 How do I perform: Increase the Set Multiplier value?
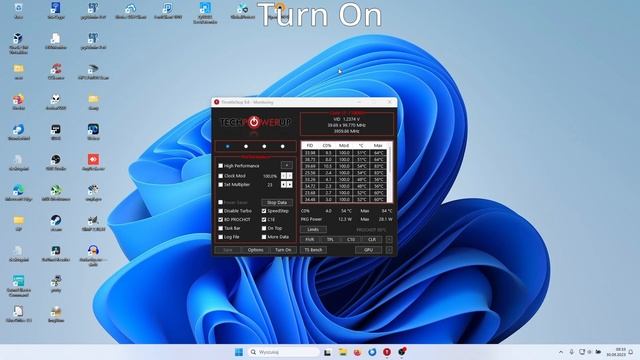click(289, 184)
